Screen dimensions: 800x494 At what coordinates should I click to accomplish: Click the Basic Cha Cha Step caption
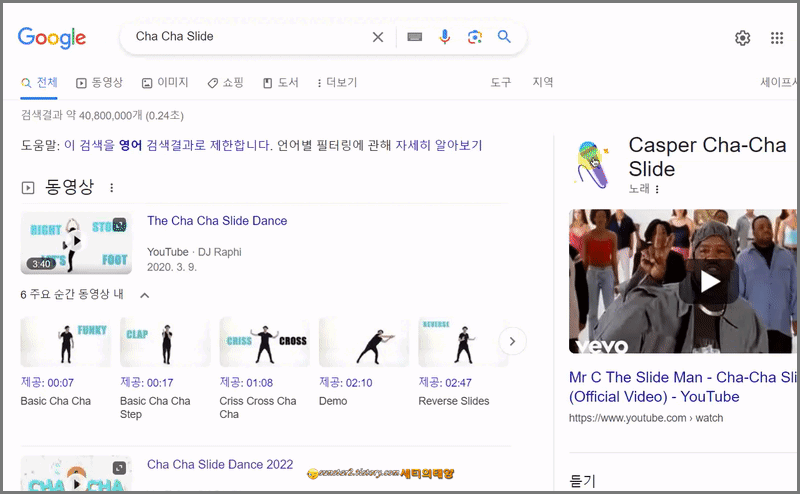coord(155,408)
